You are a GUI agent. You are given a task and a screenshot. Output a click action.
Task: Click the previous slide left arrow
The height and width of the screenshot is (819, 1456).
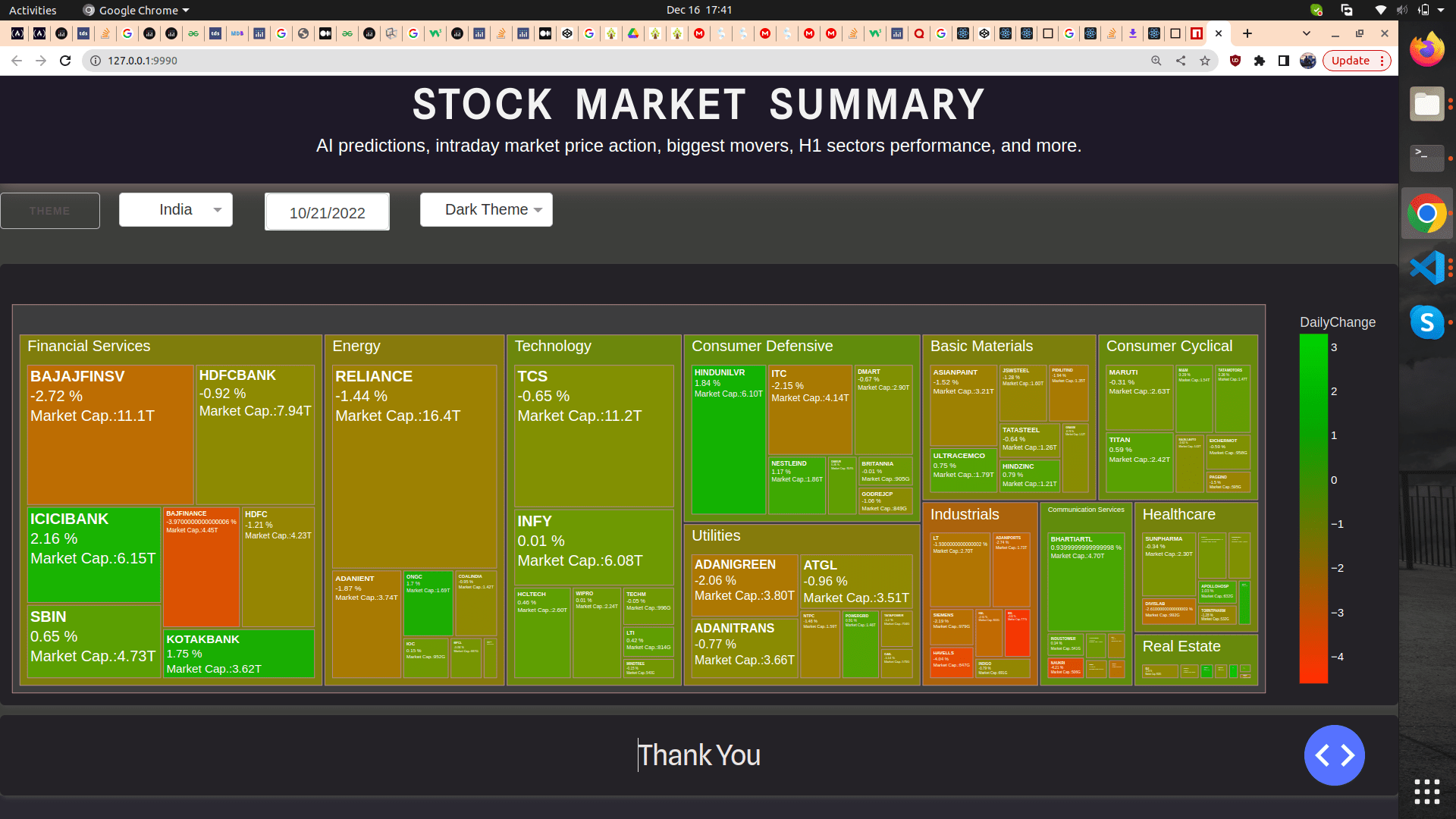1323,755
